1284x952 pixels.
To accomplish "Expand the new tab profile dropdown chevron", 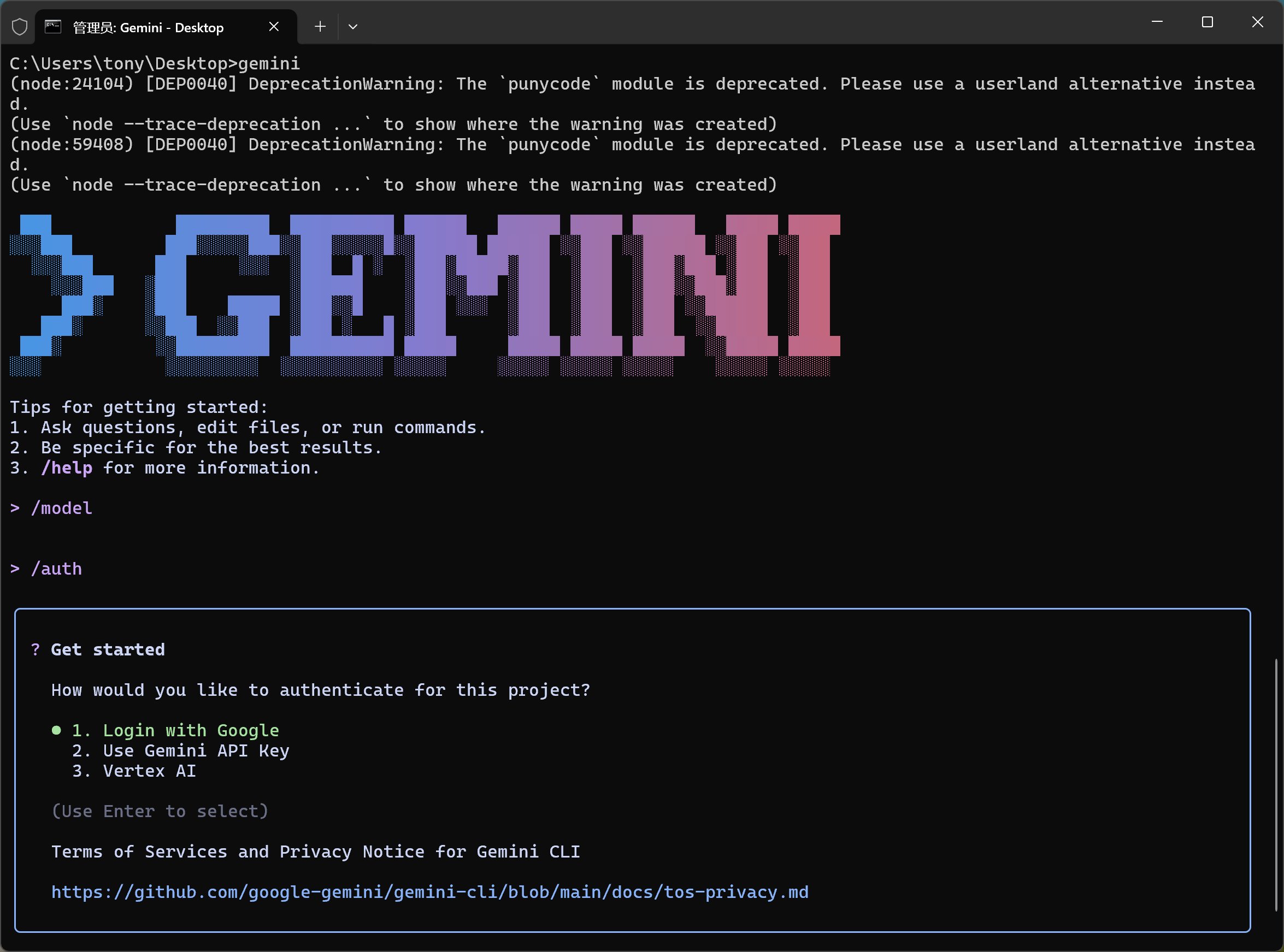I will [353, 27].
